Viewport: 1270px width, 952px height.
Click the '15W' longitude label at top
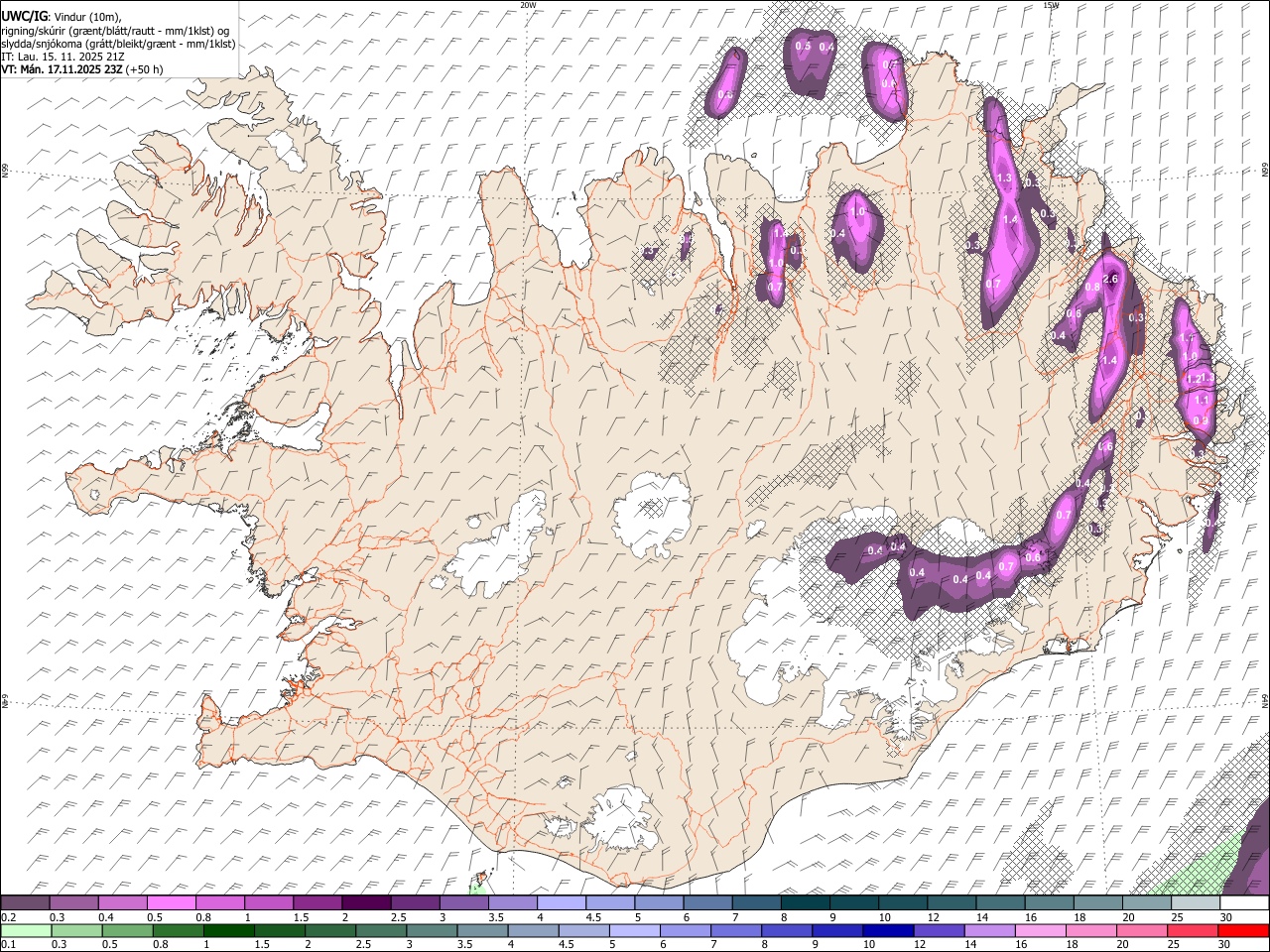click(1051, 5)
